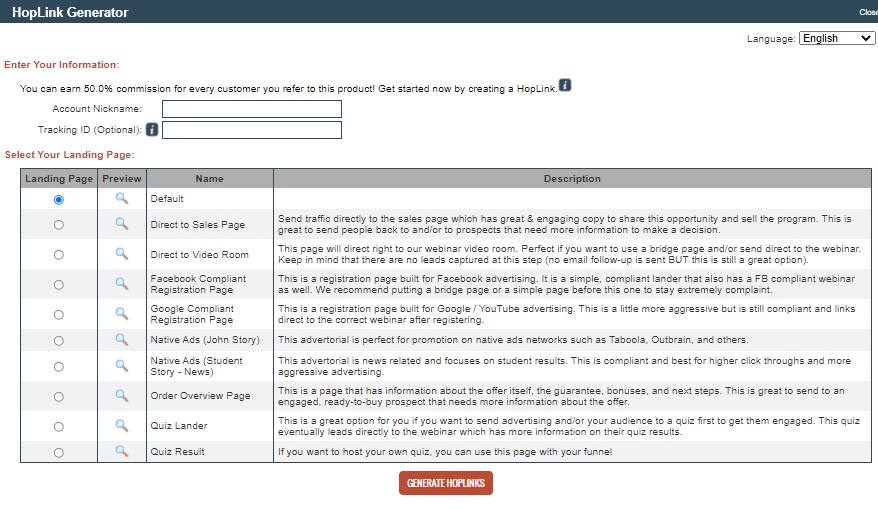Preview Native Ads (John Story) page

click(x=122, y=339)
